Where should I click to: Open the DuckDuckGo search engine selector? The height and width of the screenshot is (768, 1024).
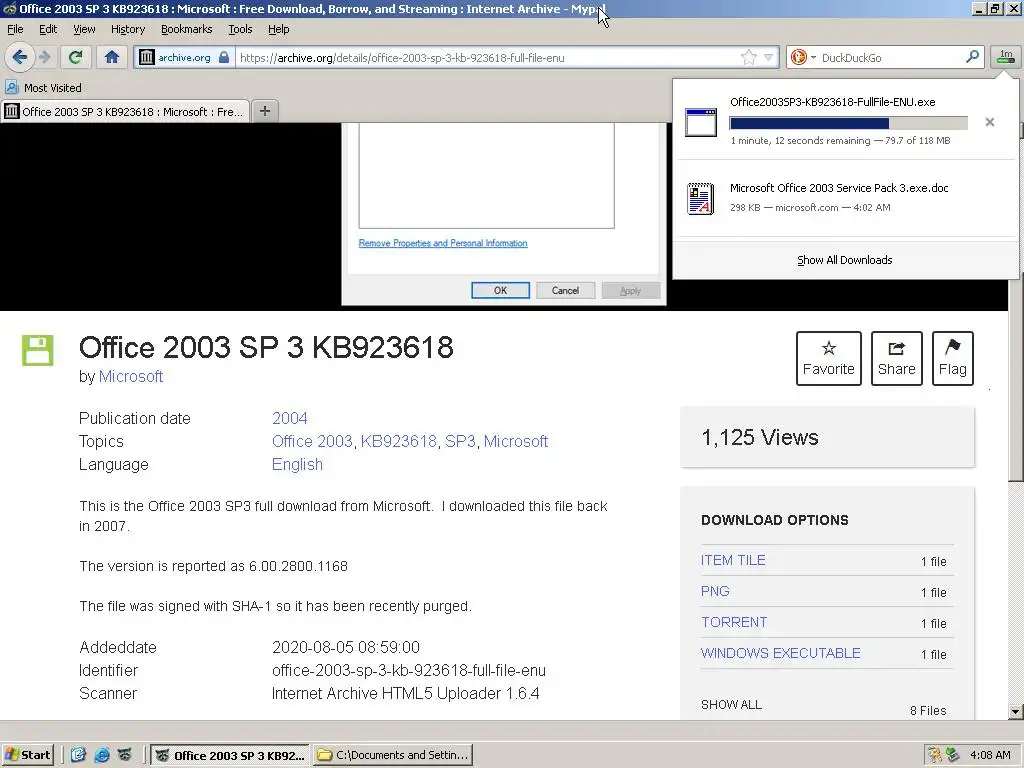(x=803, y=57)
